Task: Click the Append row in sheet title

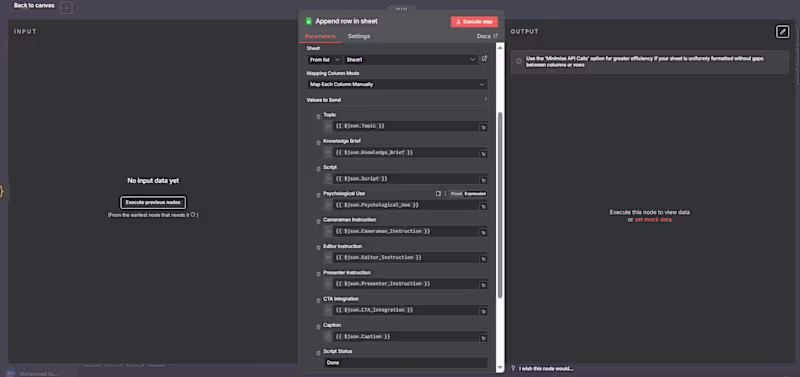Action: pos(346,21)
